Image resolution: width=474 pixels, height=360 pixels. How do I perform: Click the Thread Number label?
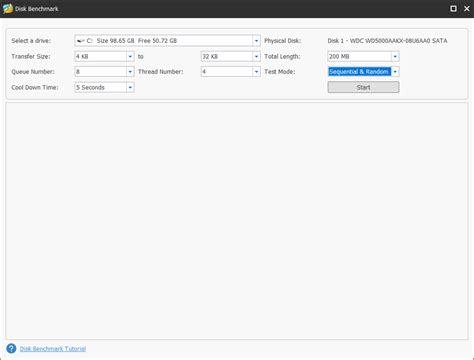(160, 72)
